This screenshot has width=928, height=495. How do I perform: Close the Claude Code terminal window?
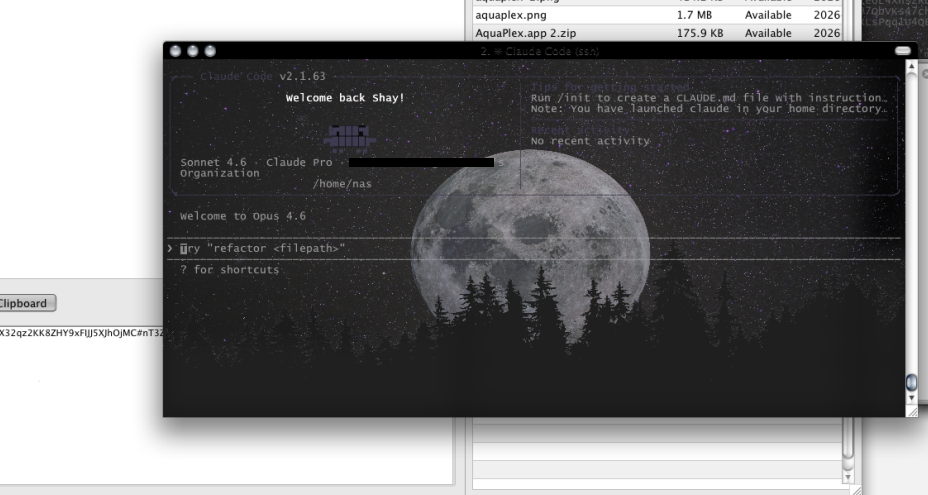pyautogui.click(x=175, y=51)
